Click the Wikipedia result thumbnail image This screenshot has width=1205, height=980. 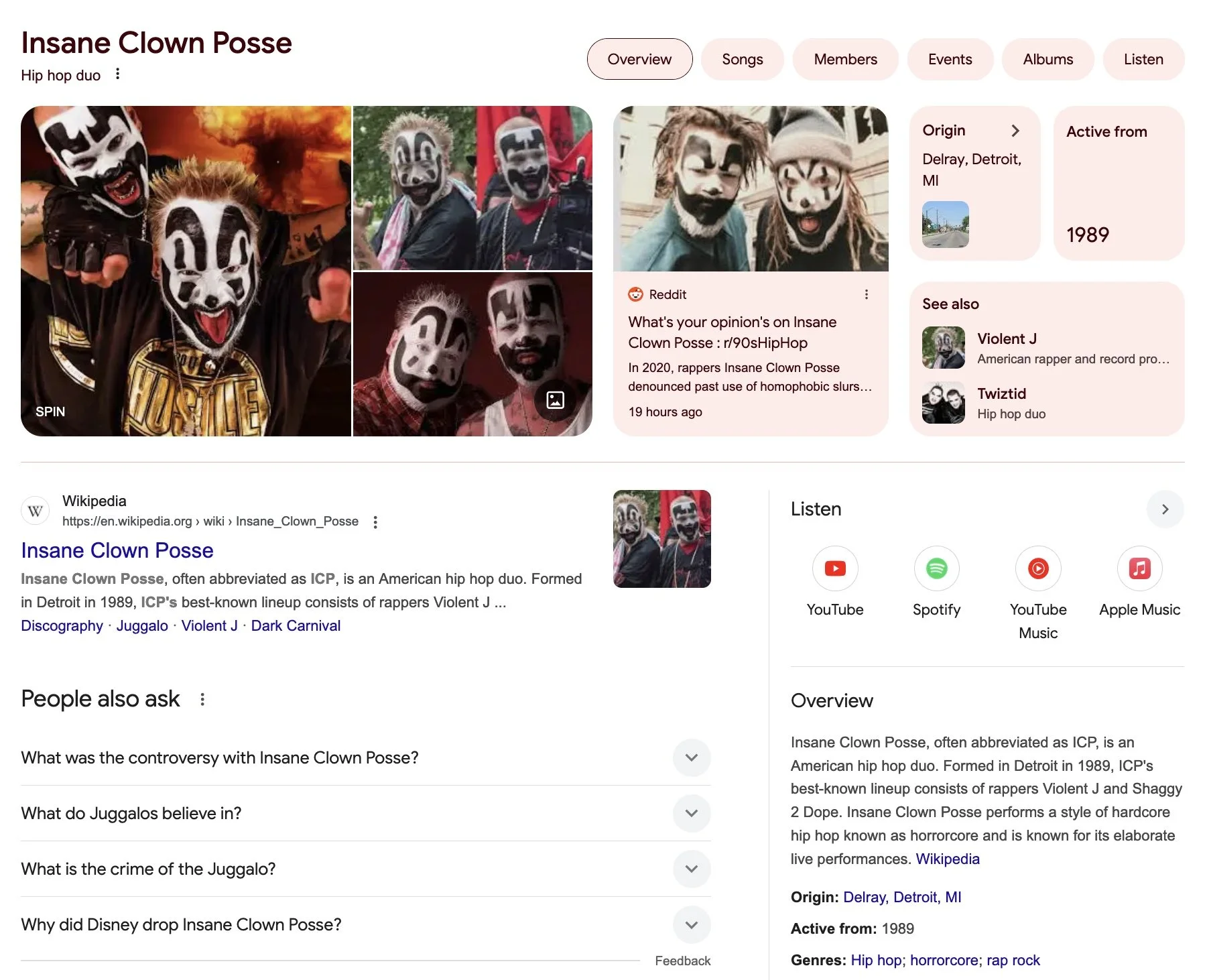661,539
